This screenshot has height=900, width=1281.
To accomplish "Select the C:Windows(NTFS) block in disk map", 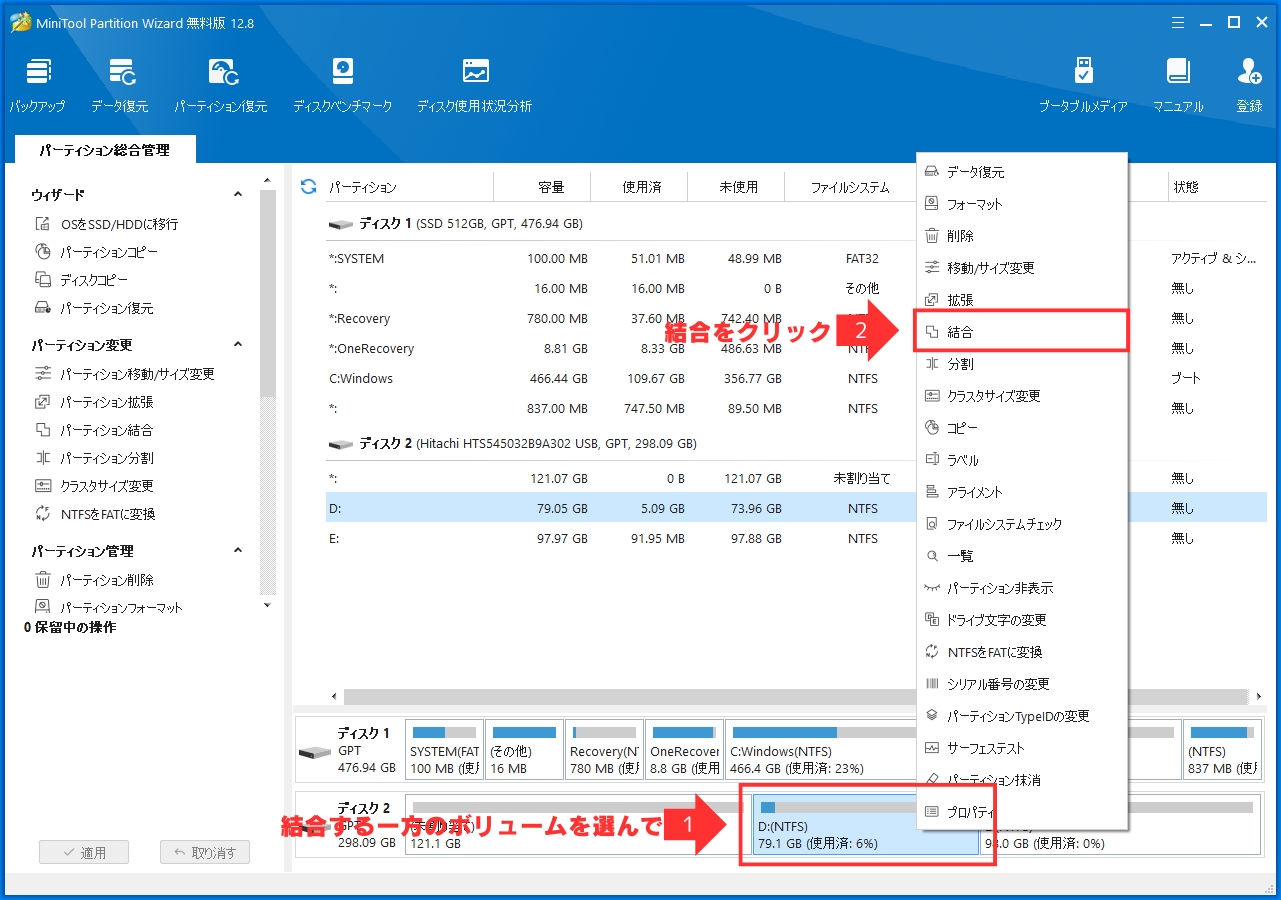I will (x=822, y=750).
